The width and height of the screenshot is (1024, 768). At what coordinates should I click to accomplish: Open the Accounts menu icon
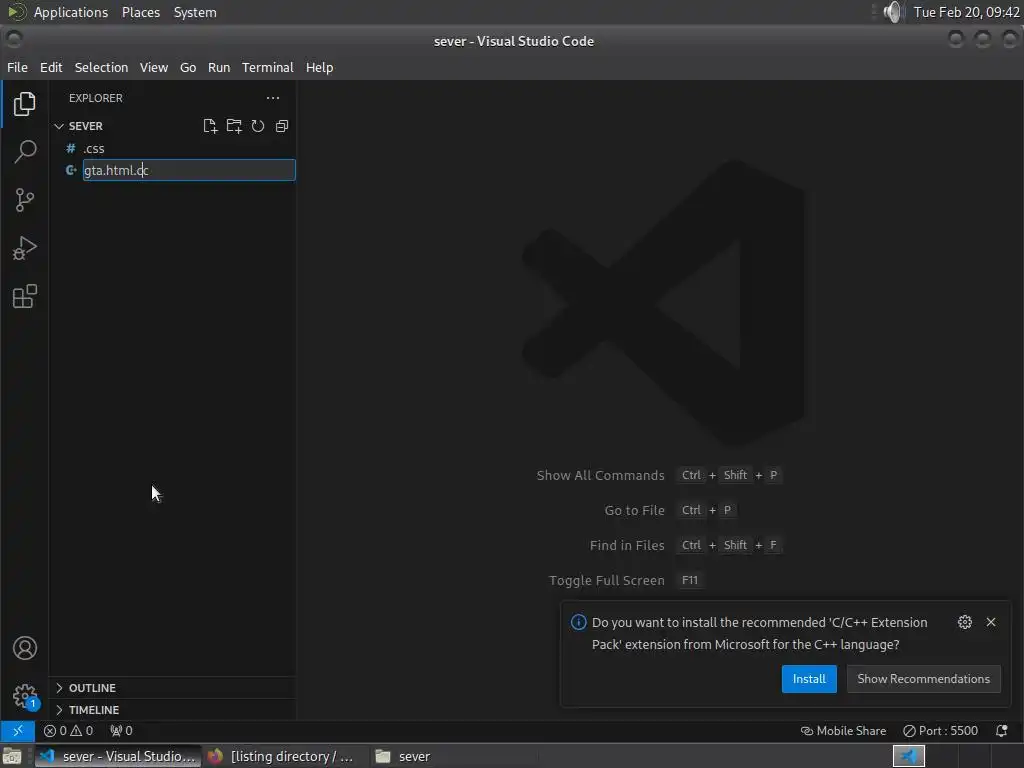coord(24,648)
